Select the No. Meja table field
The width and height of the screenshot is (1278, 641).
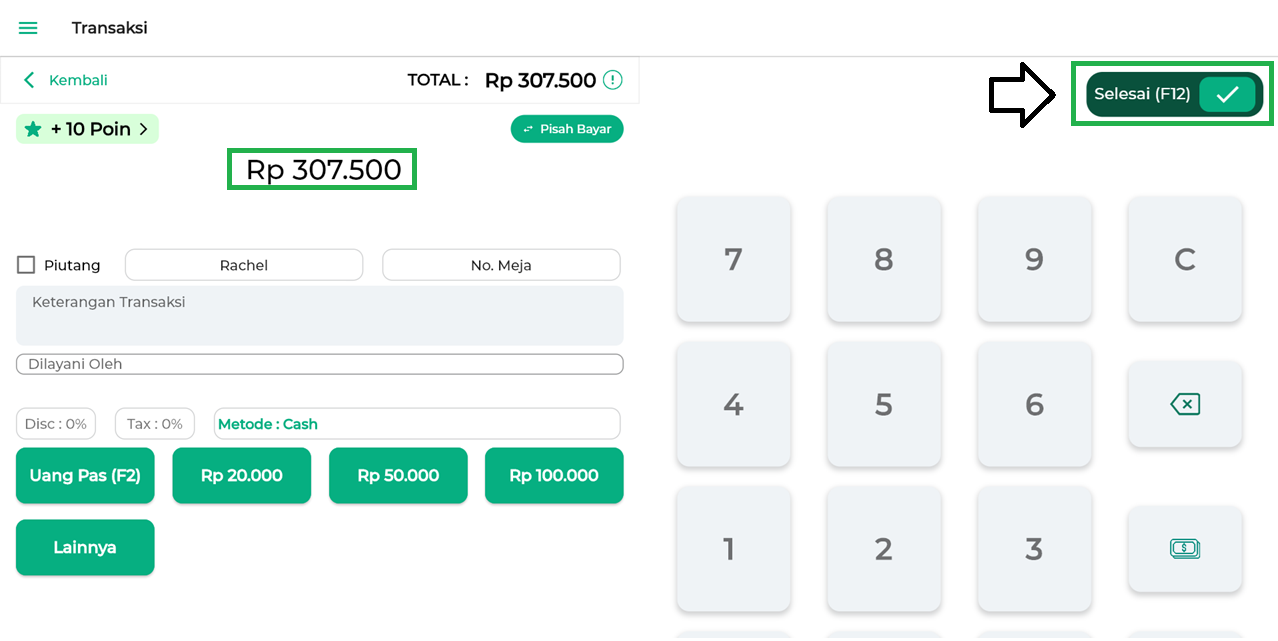(501, 265)
